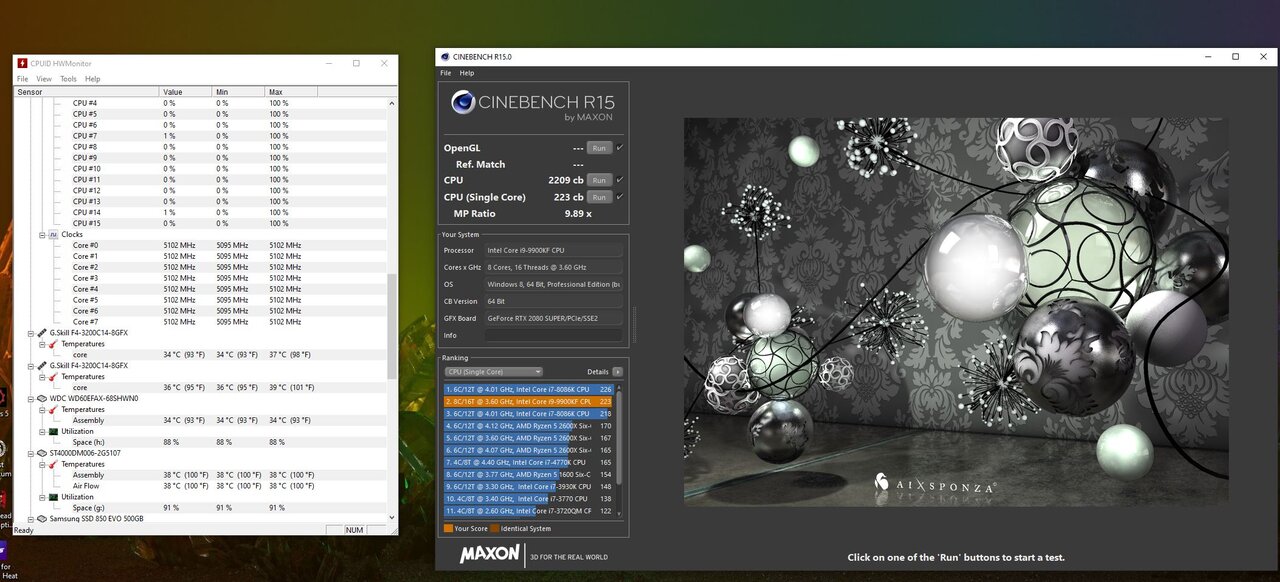This screenshot has width=1280, height=582.
Task: Click the HWMonitor vertical scrollbar thumb
Action: coord(391,327)
